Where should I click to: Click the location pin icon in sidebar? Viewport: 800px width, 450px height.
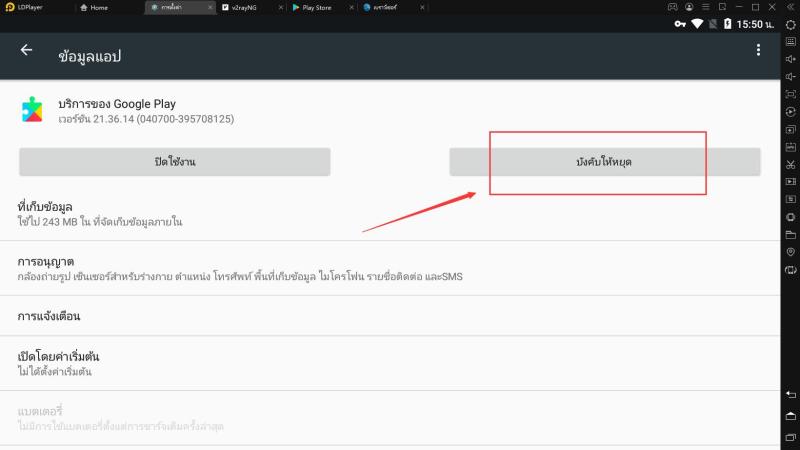[x=790, y=252]
